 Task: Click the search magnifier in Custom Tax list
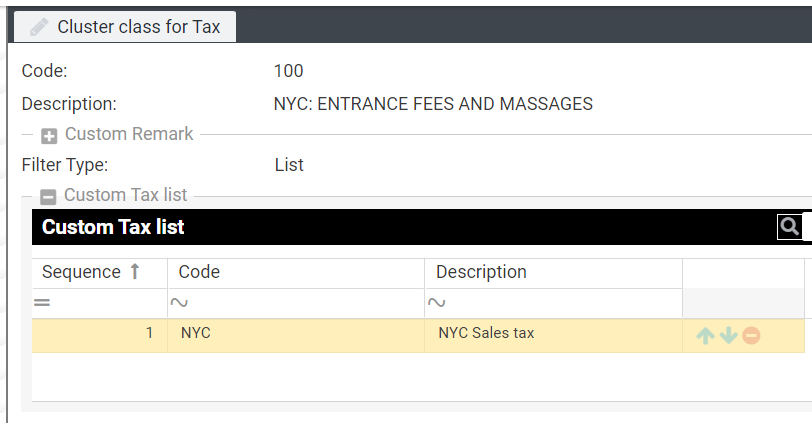(x=789, y=227)
